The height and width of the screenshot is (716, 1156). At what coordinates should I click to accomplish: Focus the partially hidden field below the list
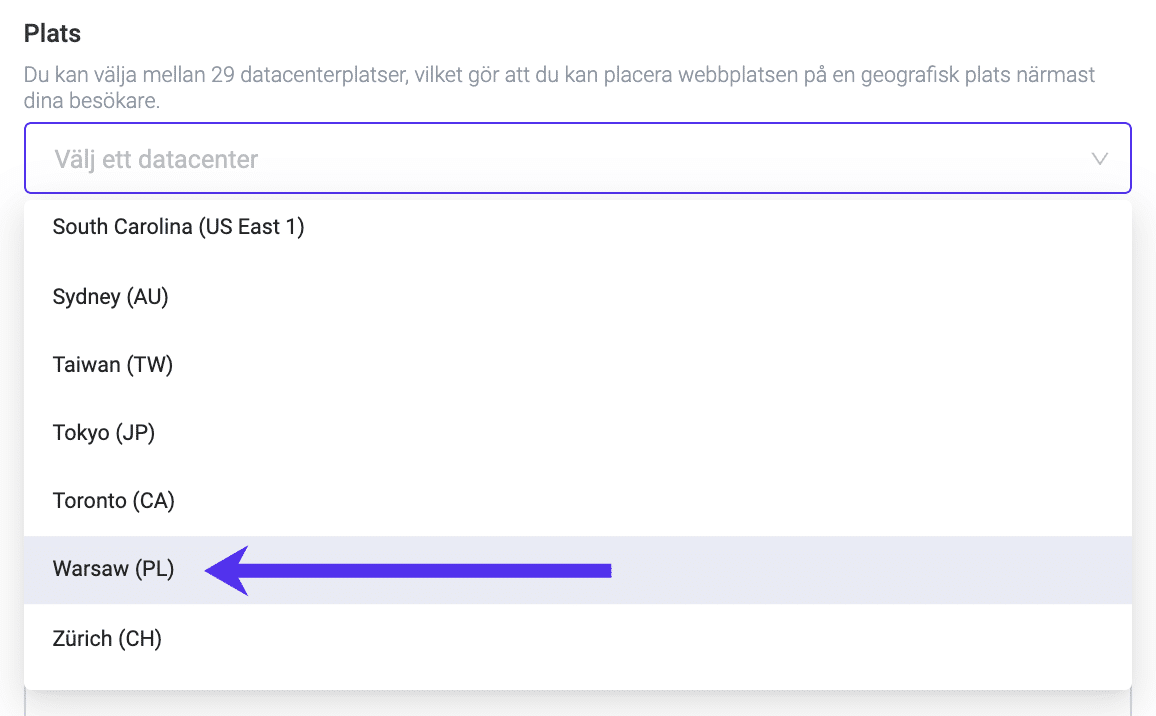point(577,704)
